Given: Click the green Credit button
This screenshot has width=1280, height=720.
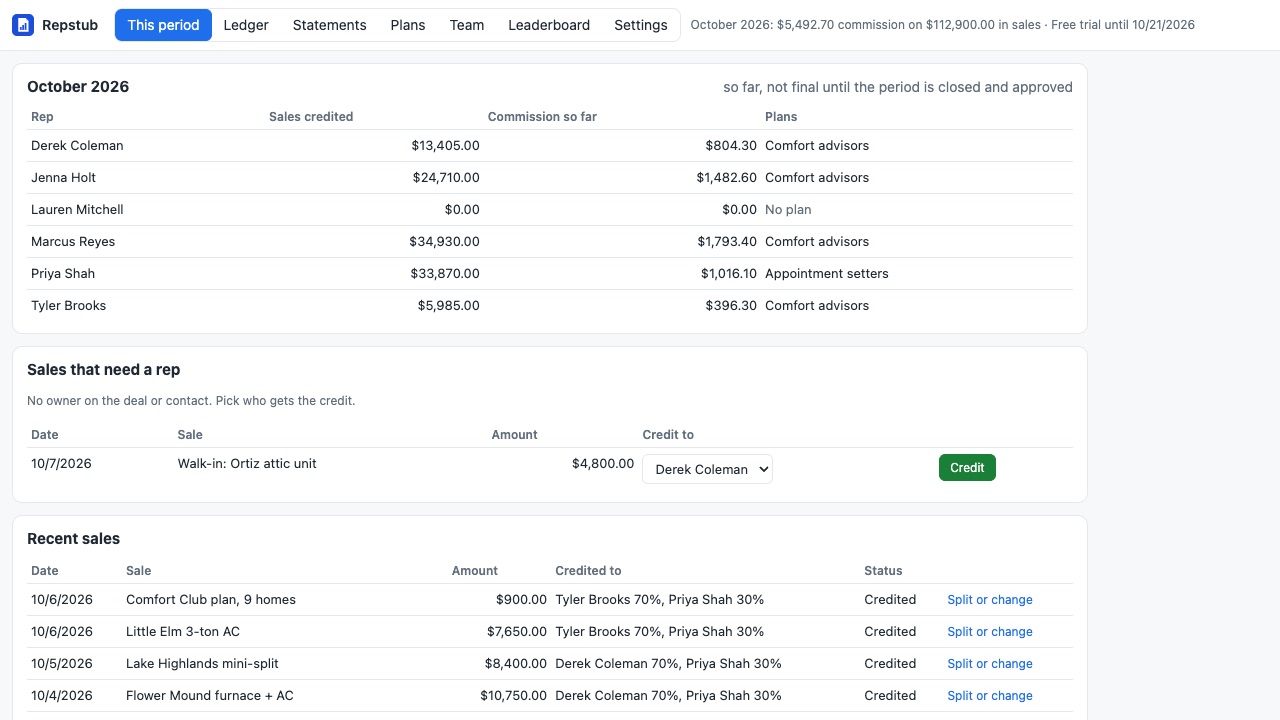Looking at the screenshot, I should tap(967, 467).
